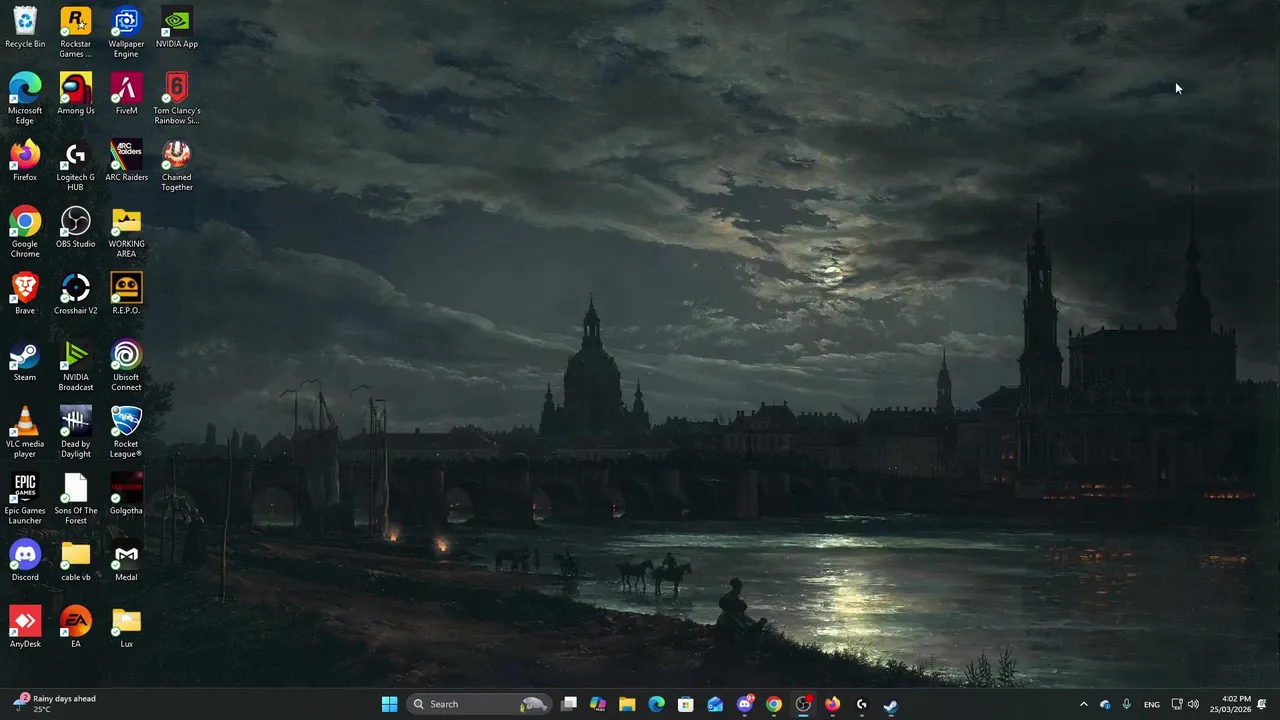The width and height of the screenshot is (1280, 720).
Task: Select the Chained Together desktop icon
Action: [177, 166]
